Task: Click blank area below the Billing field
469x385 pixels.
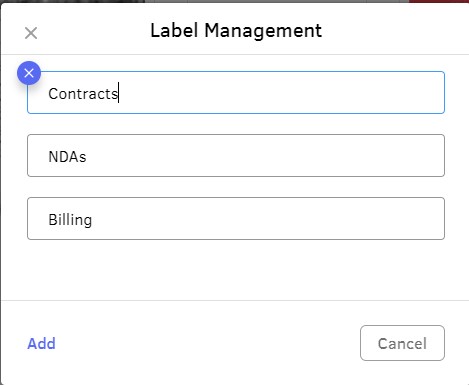Action: tap(236, 270)
